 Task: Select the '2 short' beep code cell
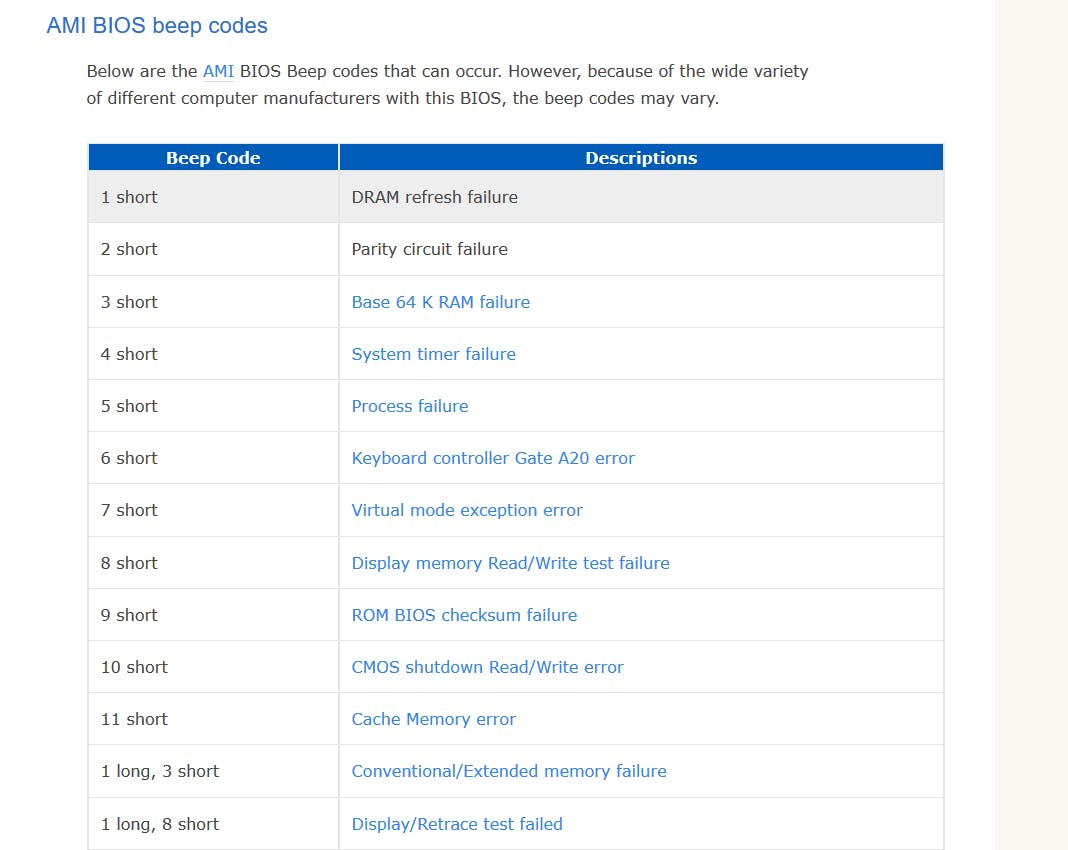(213, 249)
